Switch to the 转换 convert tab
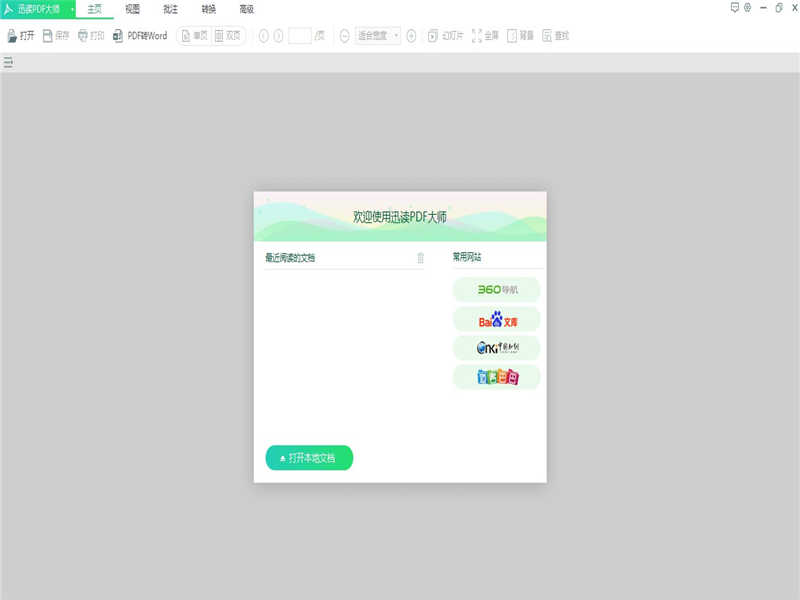Screen dimensions: 800x600 click(x=209, y=9)
